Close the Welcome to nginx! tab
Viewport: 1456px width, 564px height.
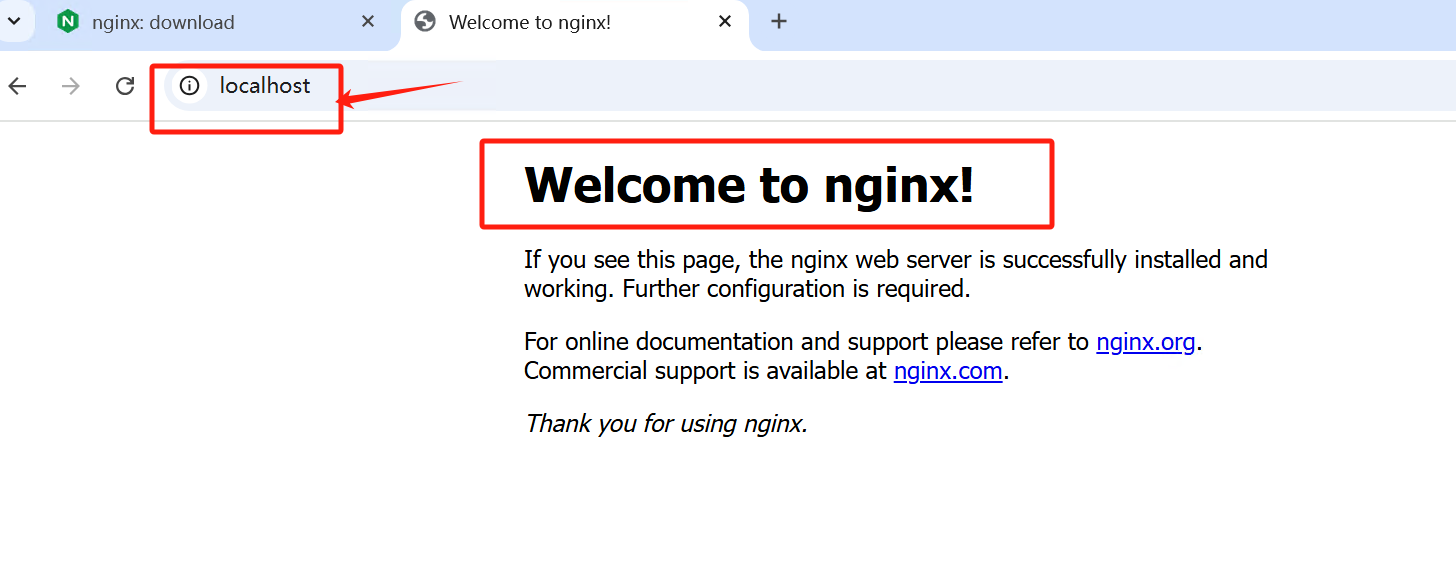point(725,22)
